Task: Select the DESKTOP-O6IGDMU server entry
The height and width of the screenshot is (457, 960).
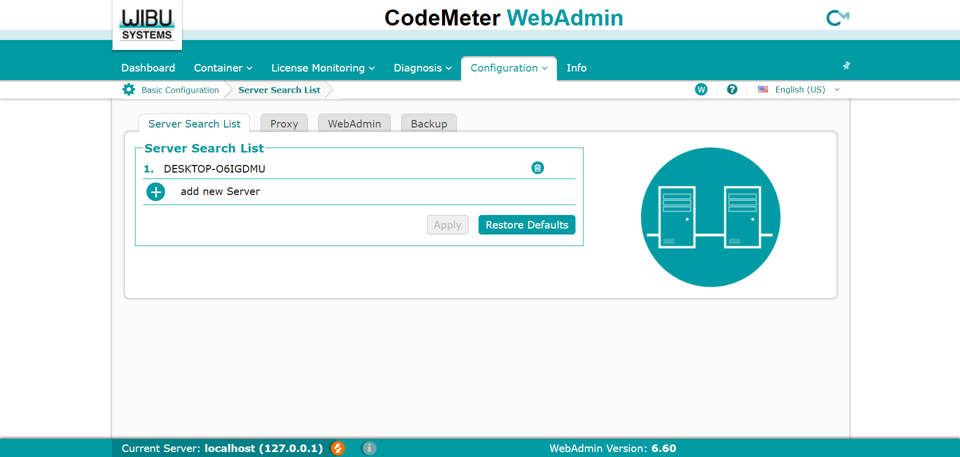Action: pos(215,169)
